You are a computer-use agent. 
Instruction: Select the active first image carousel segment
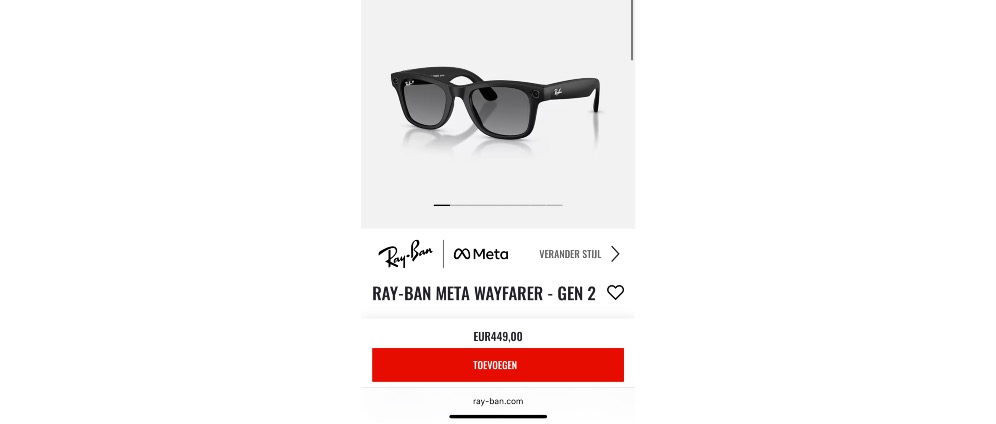pyautogui.click(x=441, y=205)
